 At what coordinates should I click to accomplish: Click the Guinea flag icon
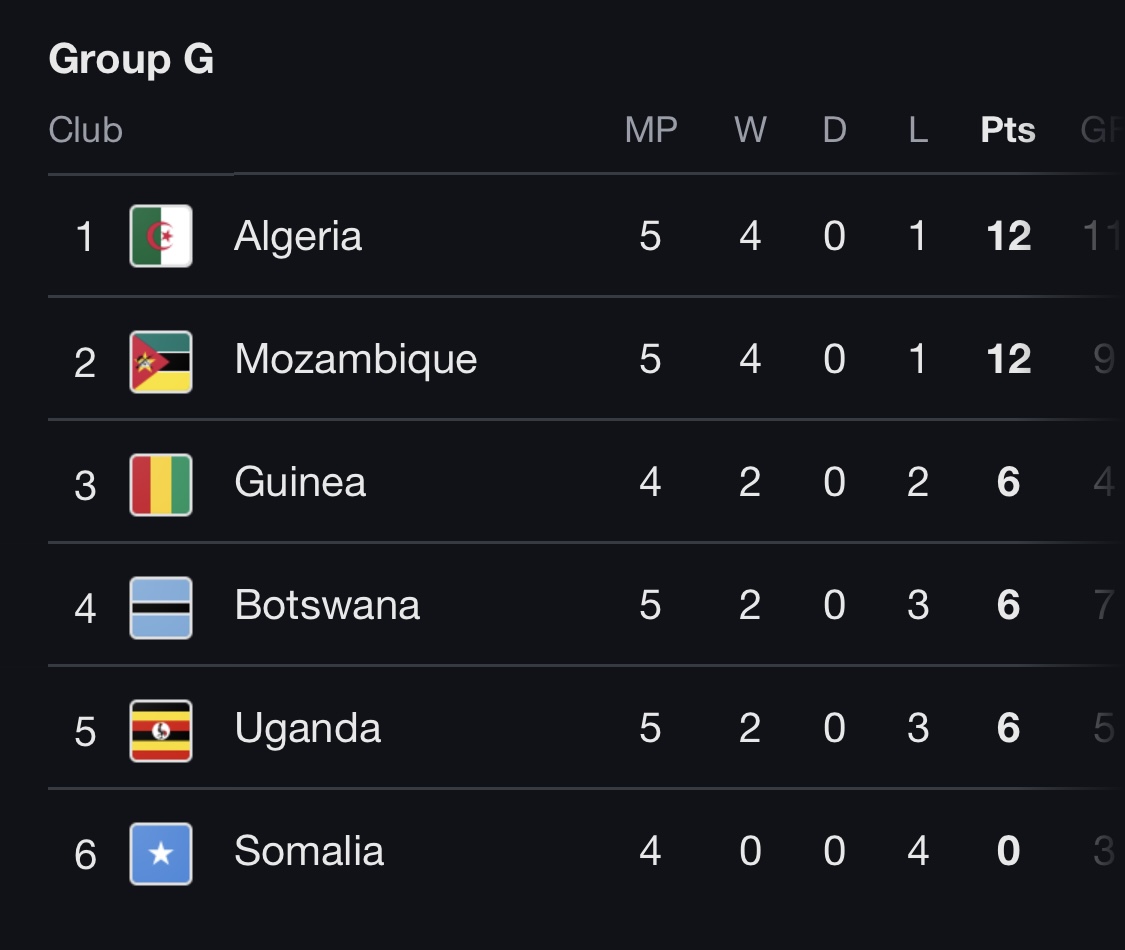(x=161, y=484)
